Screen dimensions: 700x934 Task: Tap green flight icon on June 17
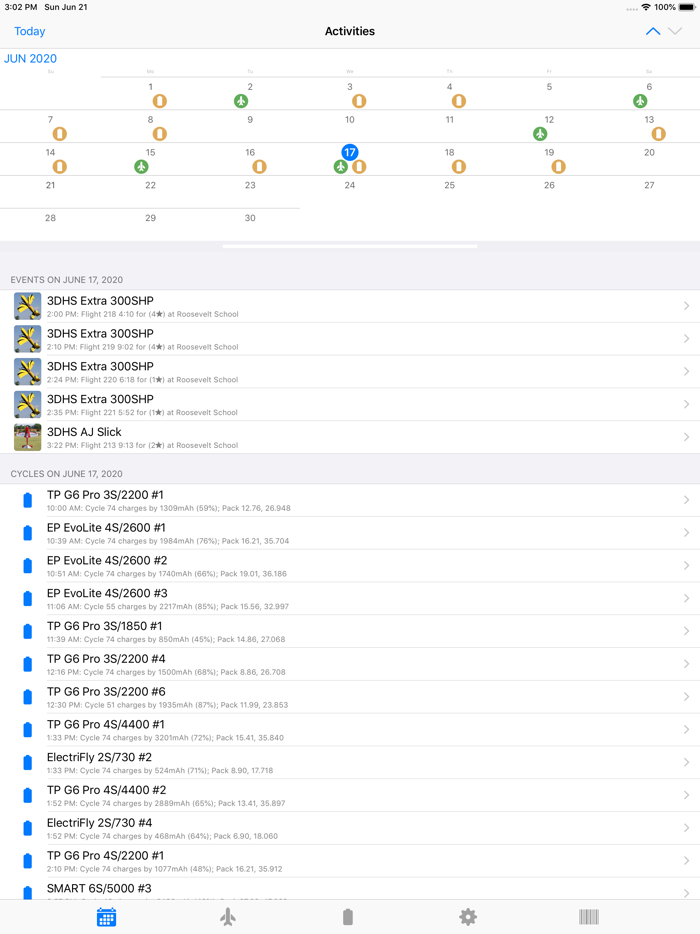[340, 167]
